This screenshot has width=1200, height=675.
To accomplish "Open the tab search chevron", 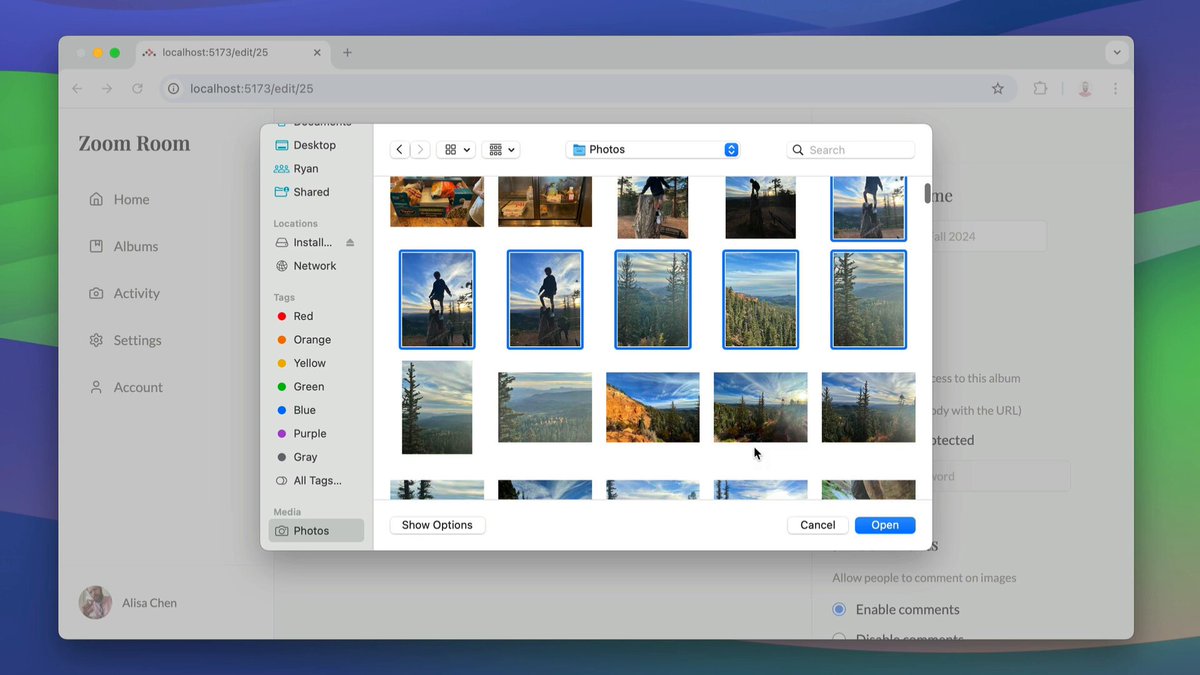I will tap(1117, 53).
